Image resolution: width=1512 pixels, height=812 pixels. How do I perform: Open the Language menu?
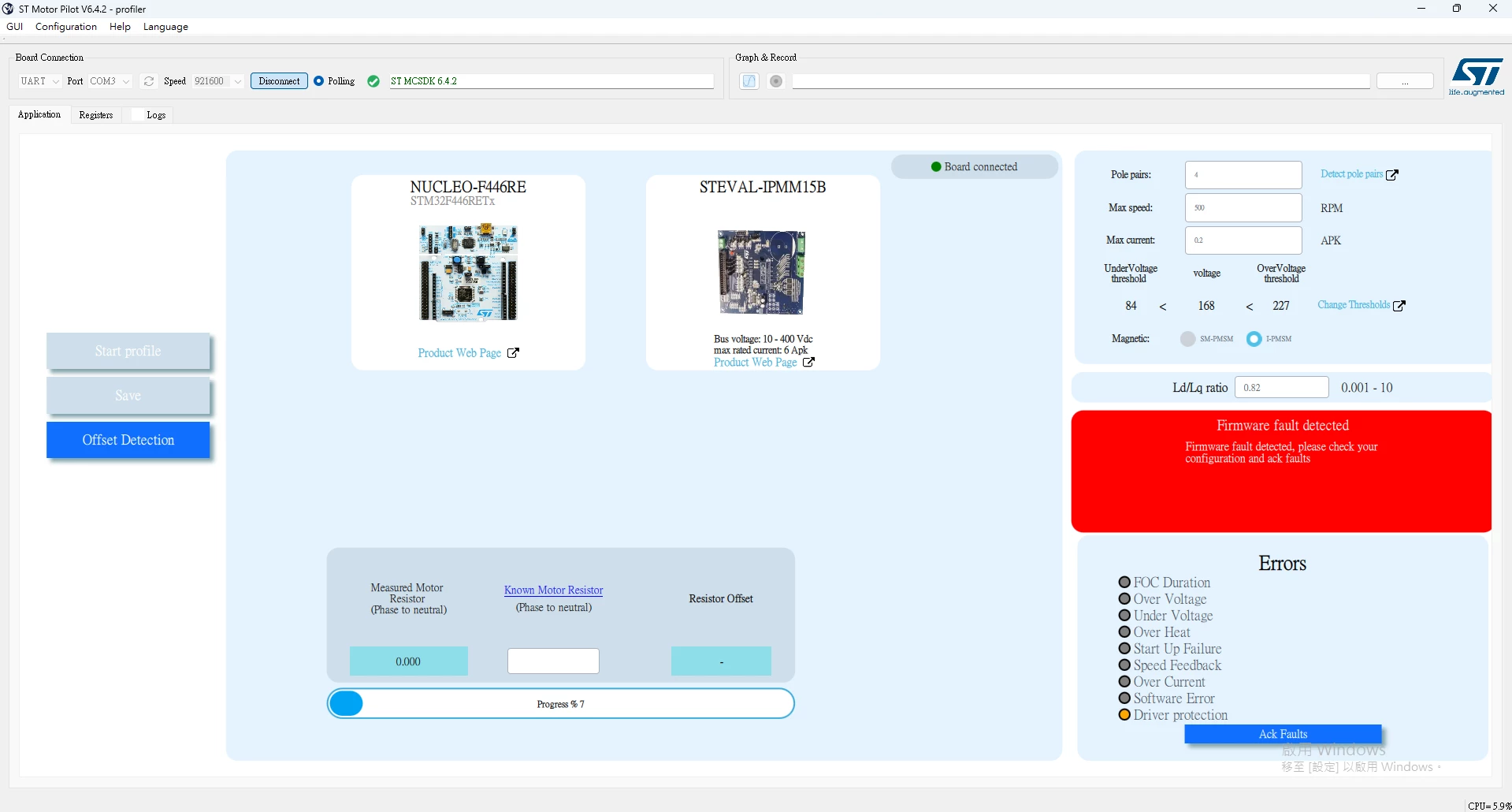(165, 27)
